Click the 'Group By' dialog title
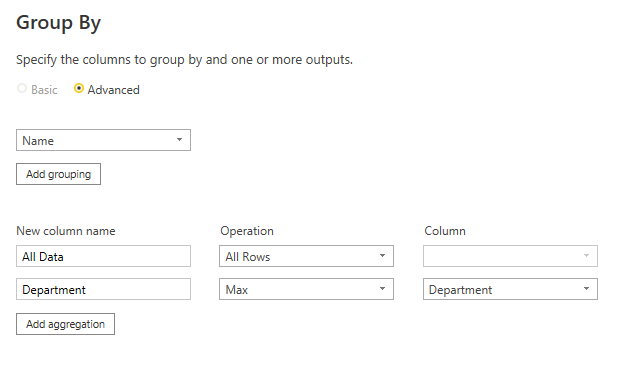The image size is (632, 374). (x=58, y=23)
